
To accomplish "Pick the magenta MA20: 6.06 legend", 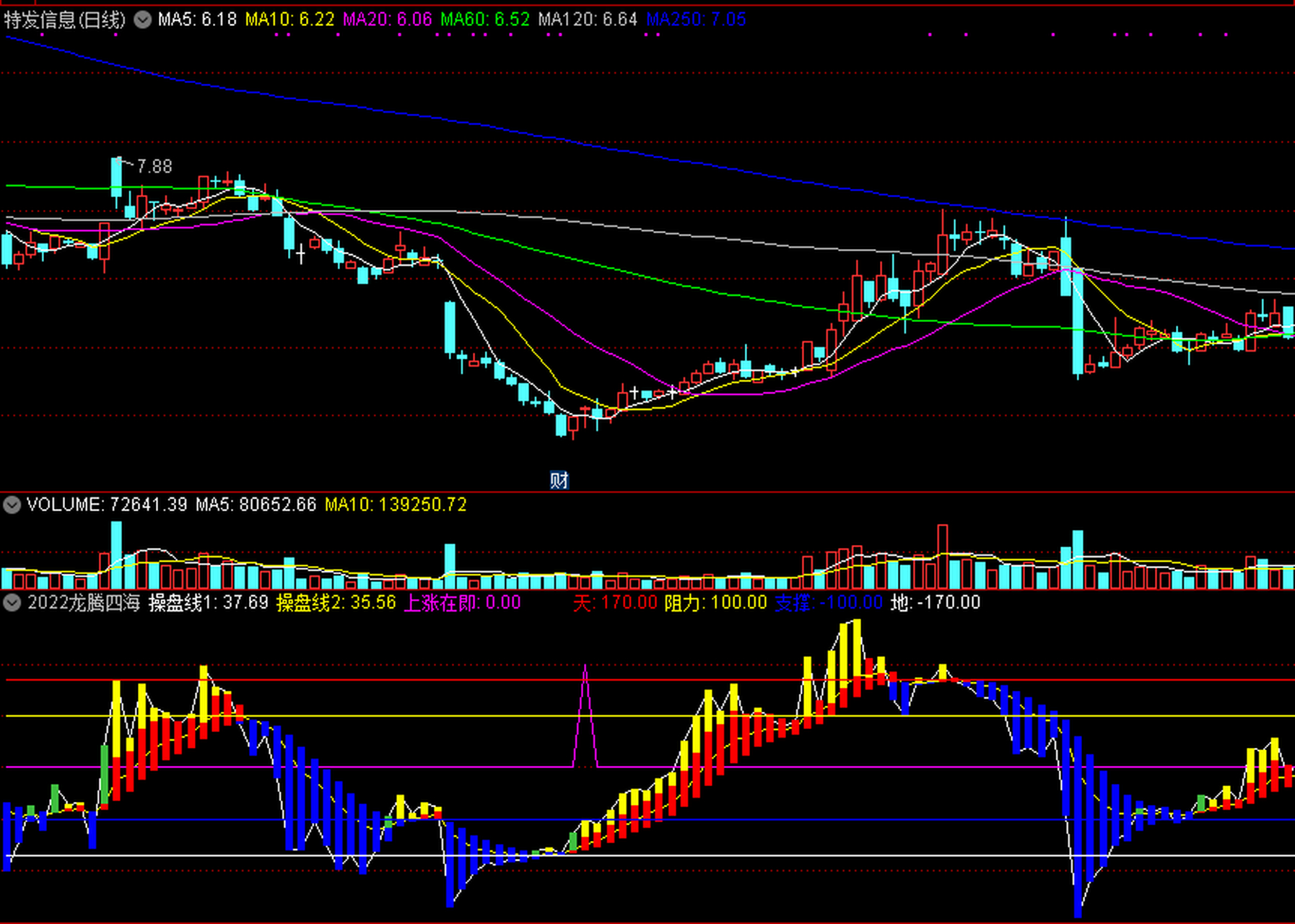I will [x=387, y=19].
